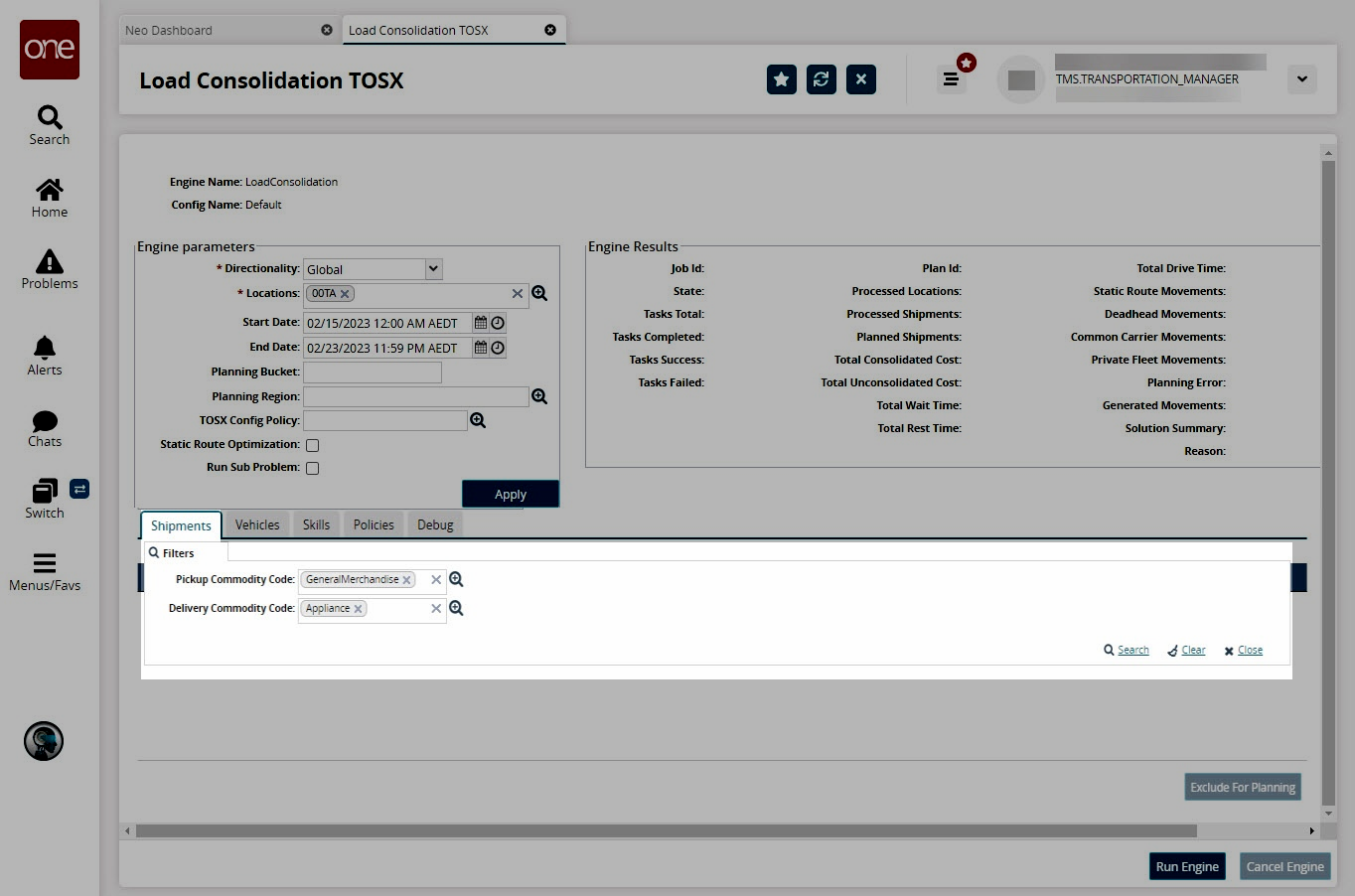Toggle the Run Sub Problem checkbox

(312, 468)
